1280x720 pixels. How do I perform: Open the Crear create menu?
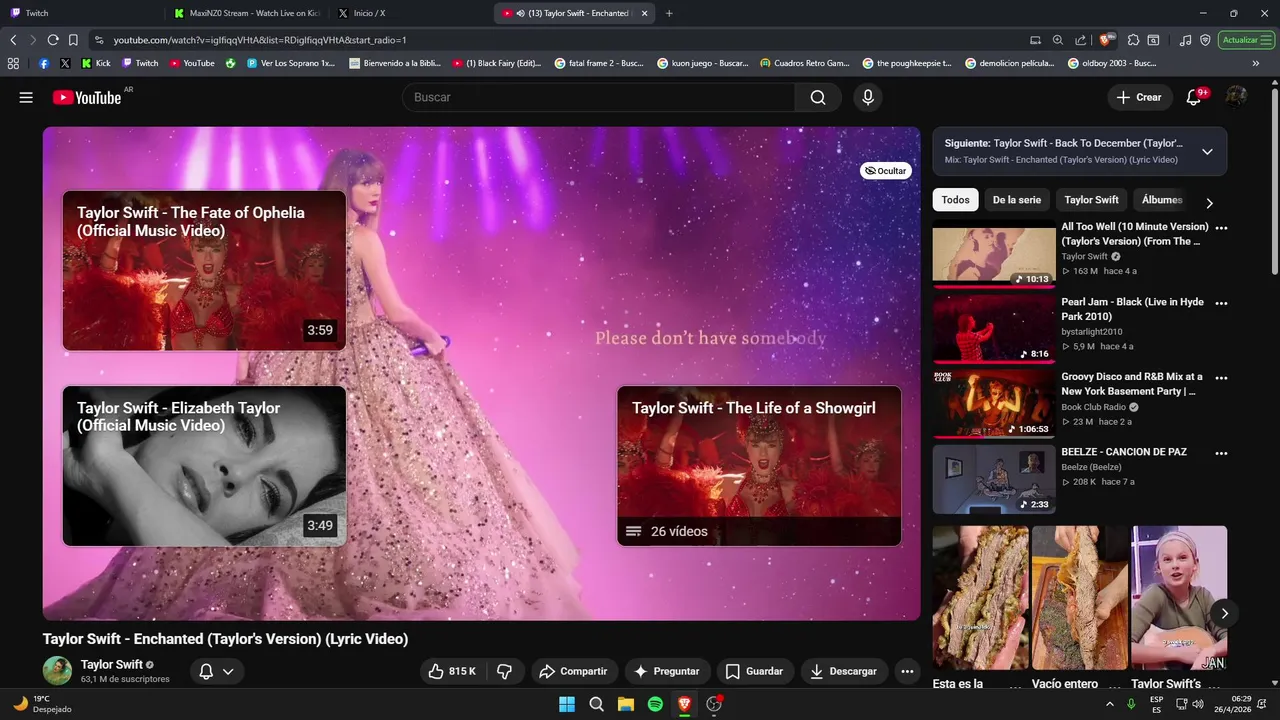(1139, 97)
